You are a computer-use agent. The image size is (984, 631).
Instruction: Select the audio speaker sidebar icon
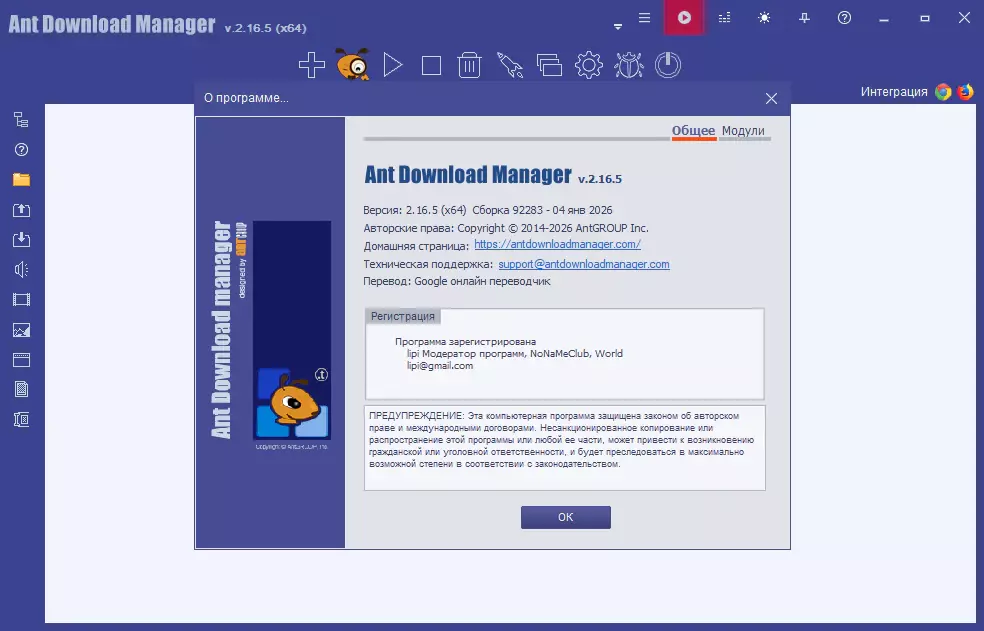(x=21, y=269)
